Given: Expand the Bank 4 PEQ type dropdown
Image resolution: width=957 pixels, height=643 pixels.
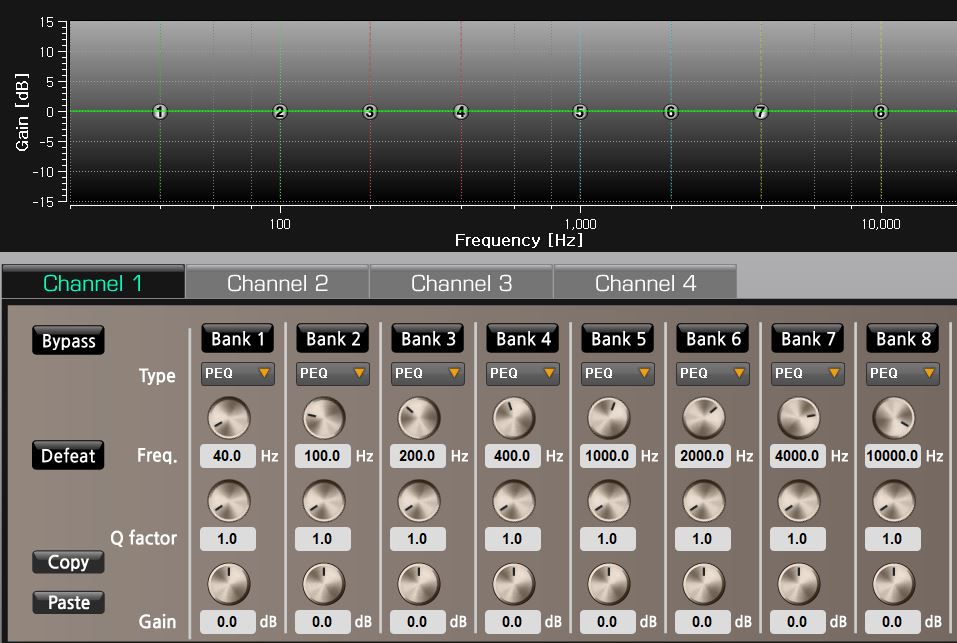Looking at the screenshot, I should pyautogui.click(x=522, y=373).
